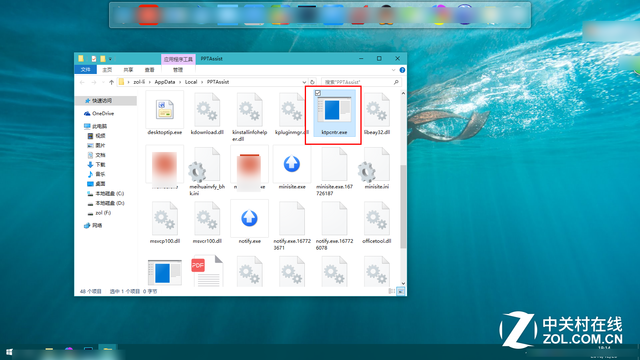Open the 文件 menu tab
This screenshot has width=640, height=360.
[86, 70]
